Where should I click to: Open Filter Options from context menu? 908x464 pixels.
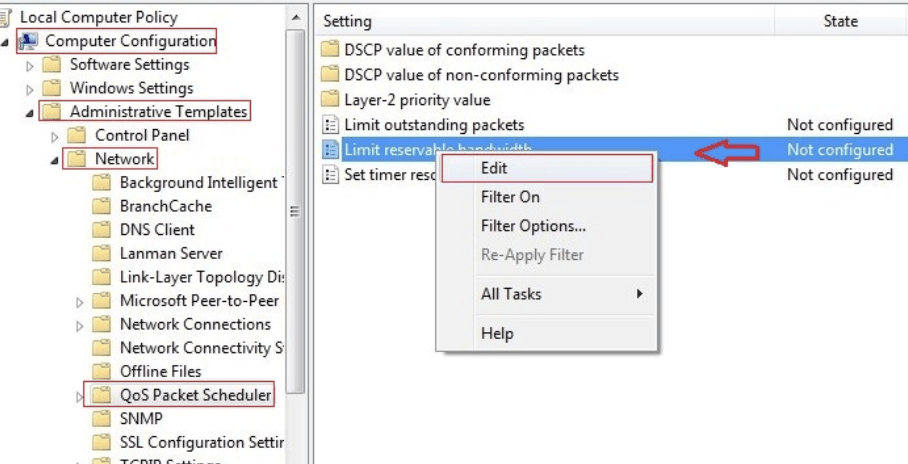(533, 226)
